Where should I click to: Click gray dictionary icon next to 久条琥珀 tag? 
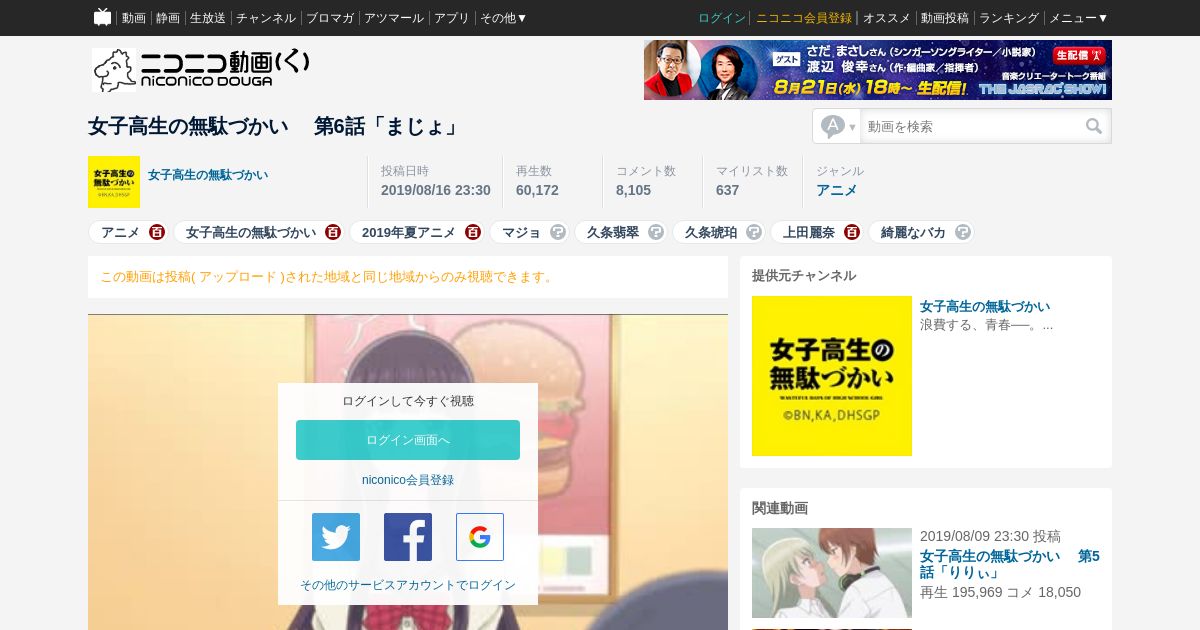point(754,232)
